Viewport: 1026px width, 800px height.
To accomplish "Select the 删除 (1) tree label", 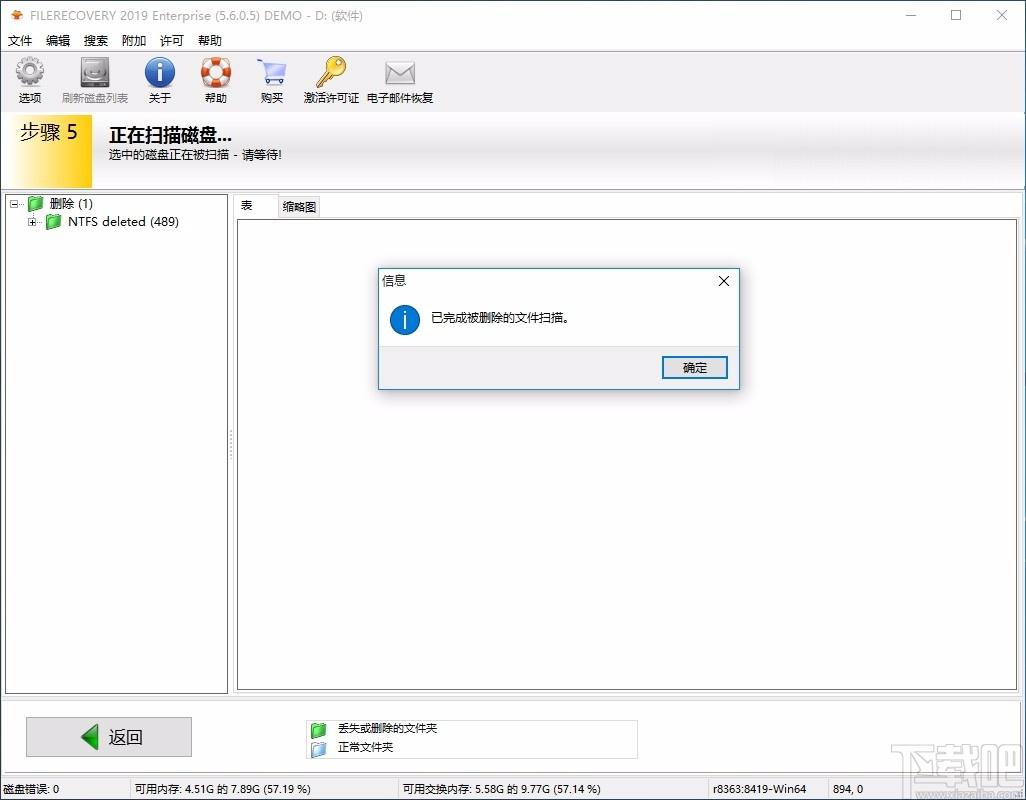I will 71,204.
